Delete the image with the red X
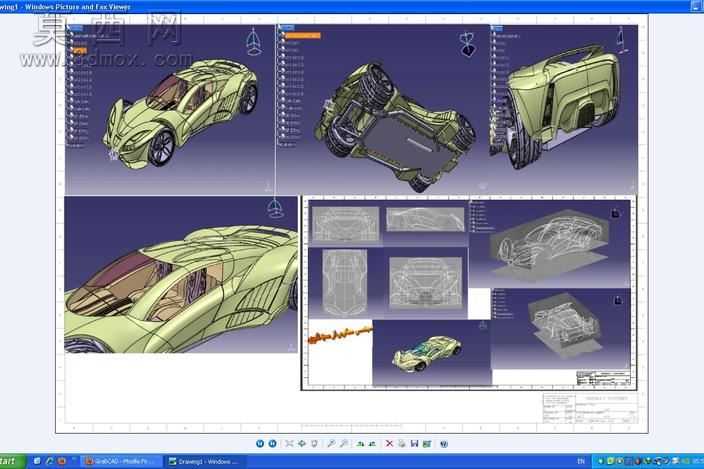The image size is (704, 469). pyautogui.click(x=389, y=444)
